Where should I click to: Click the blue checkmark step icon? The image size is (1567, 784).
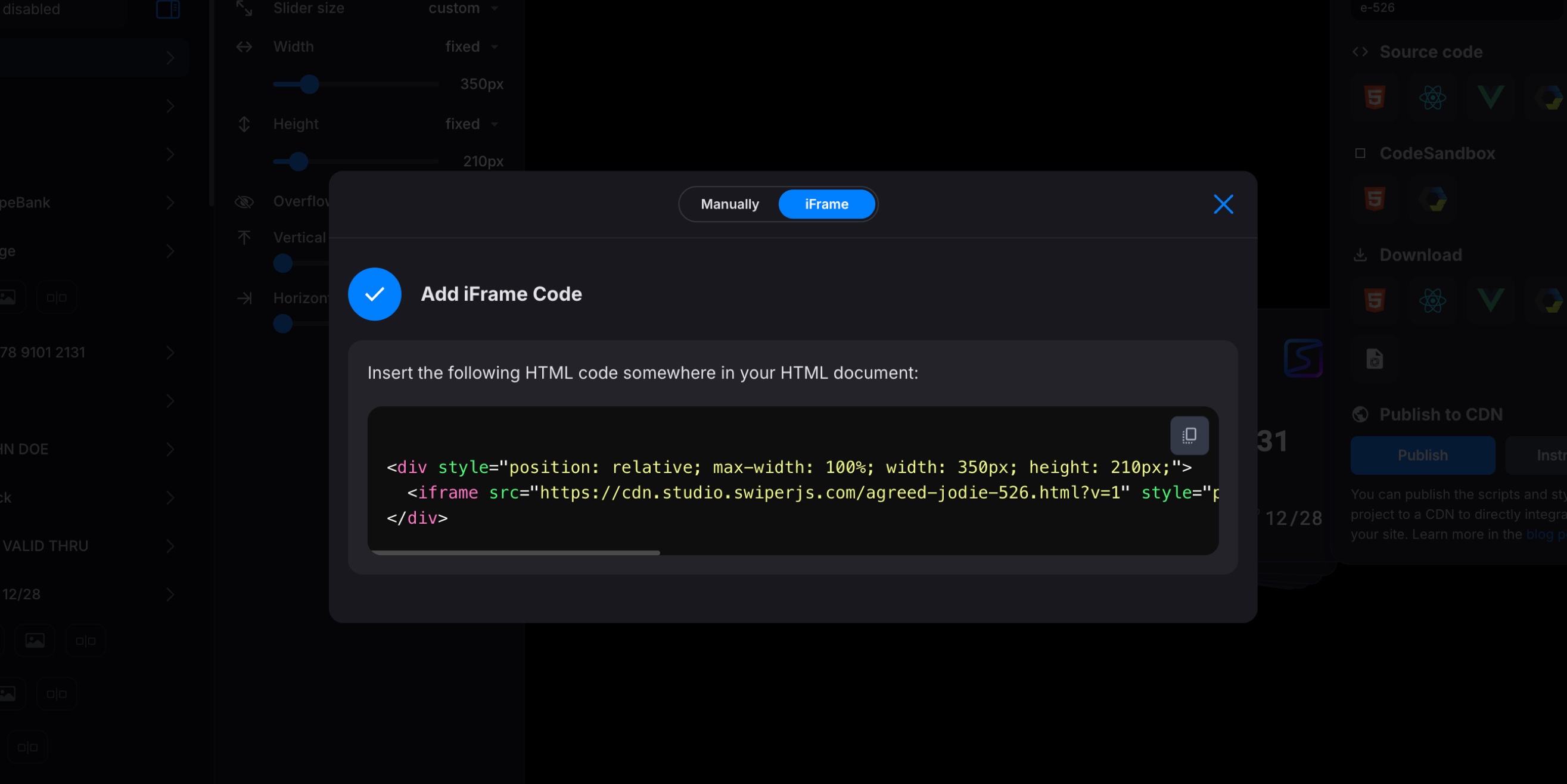tap(375, 294)
